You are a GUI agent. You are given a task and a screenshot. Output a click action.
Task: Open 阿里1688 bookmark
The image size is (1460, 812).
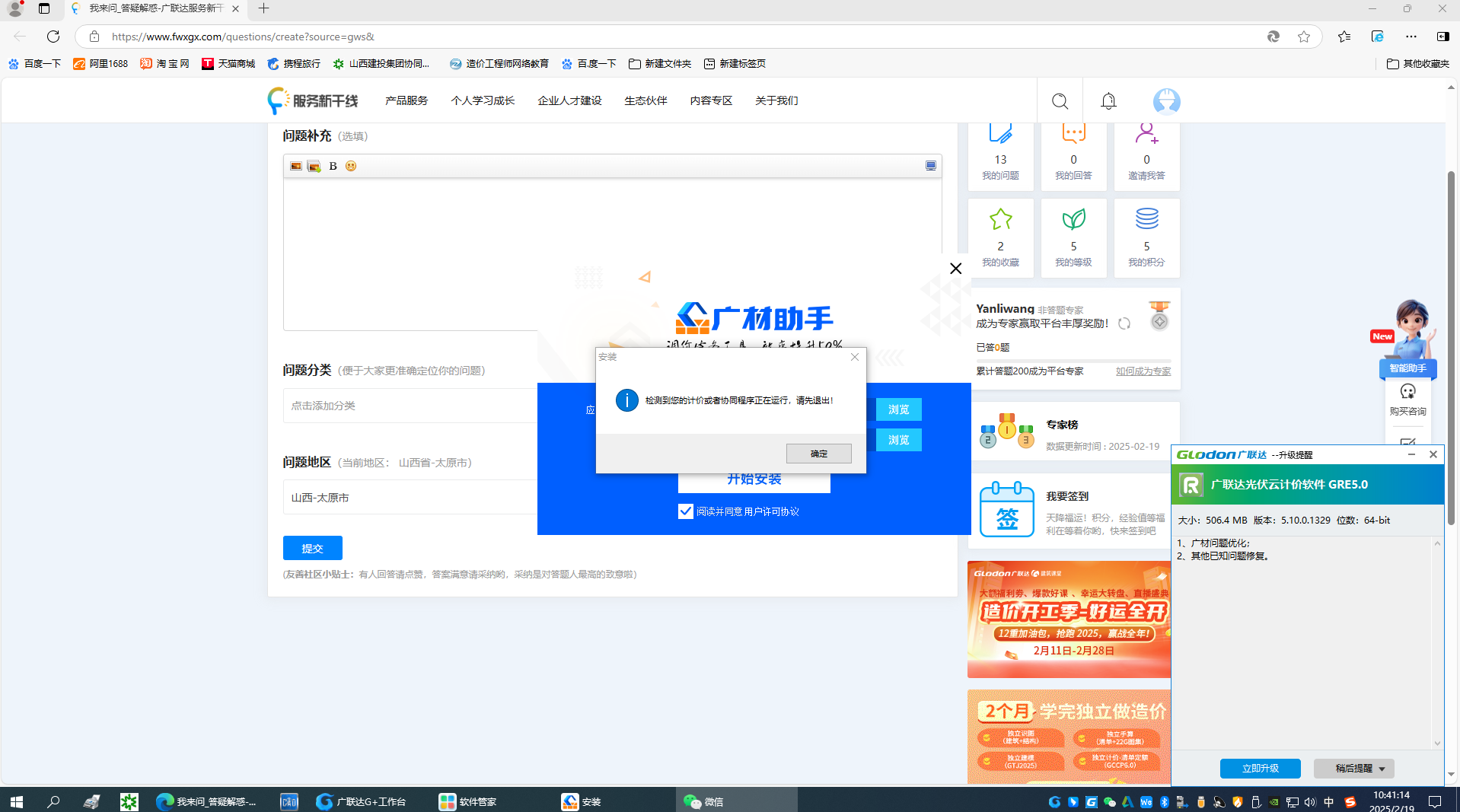(100, 64)
